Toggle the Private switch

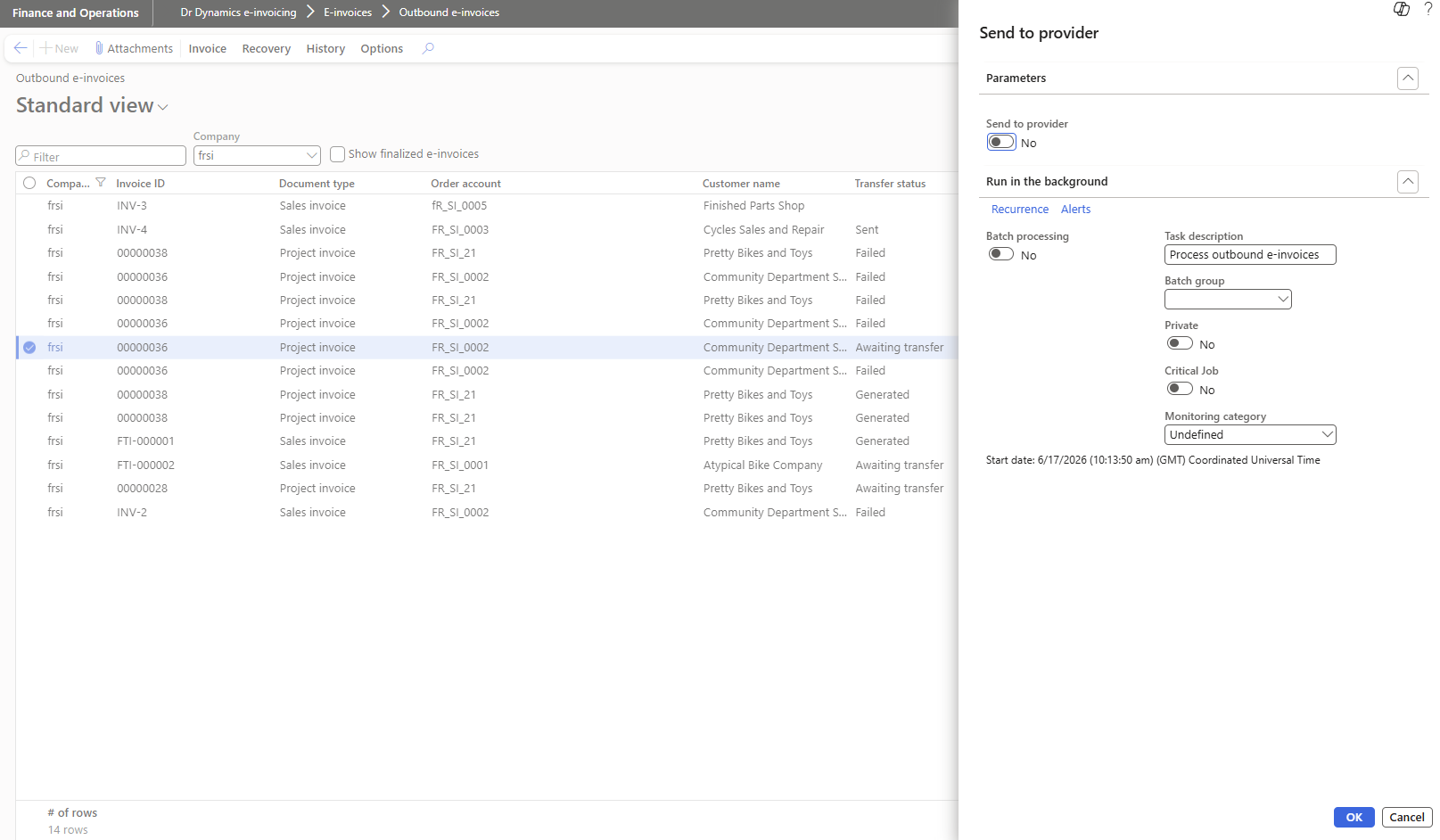1180,343
